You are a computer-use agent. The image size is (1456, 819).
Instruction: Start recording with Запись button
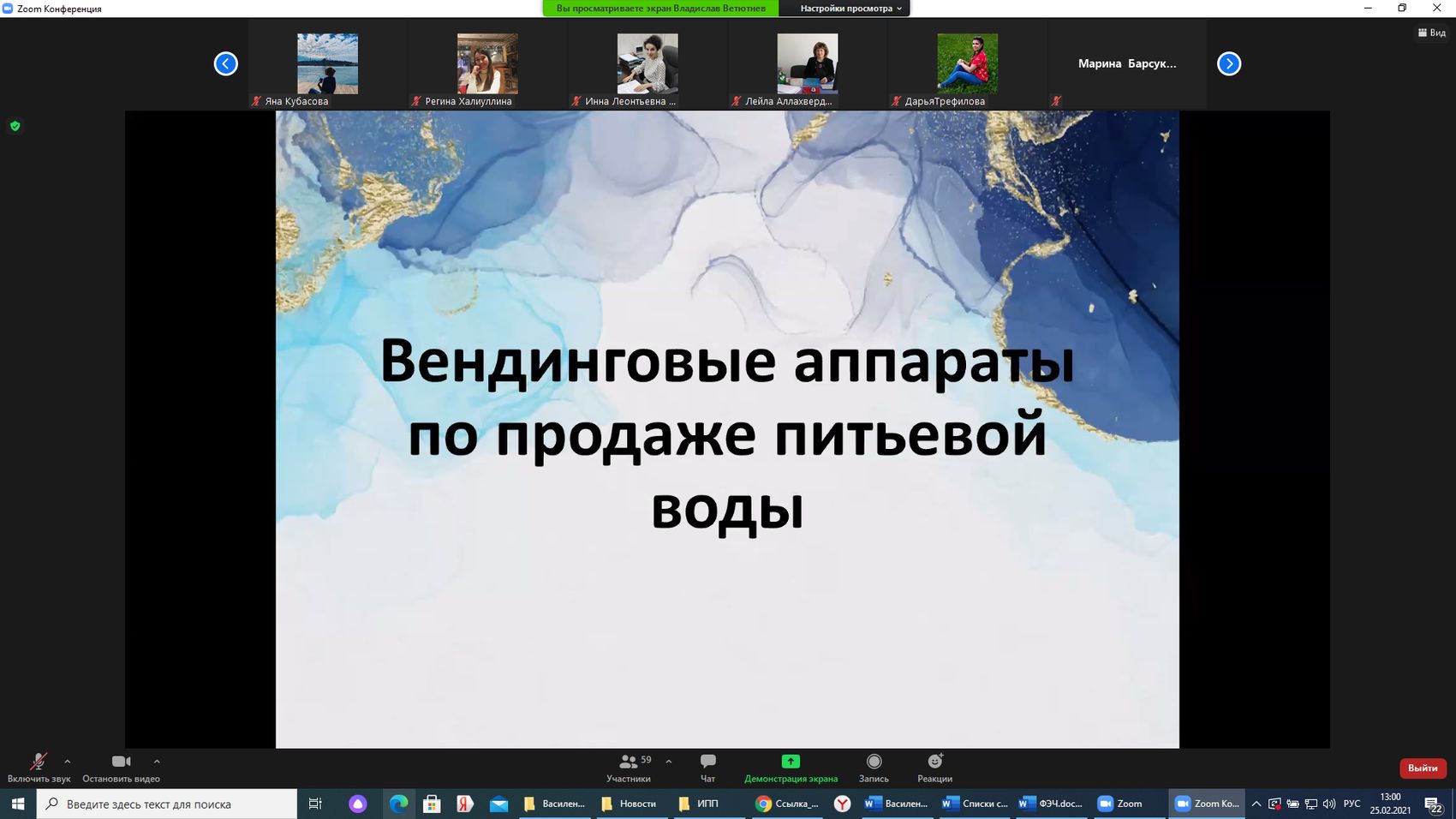click(874, 767)
